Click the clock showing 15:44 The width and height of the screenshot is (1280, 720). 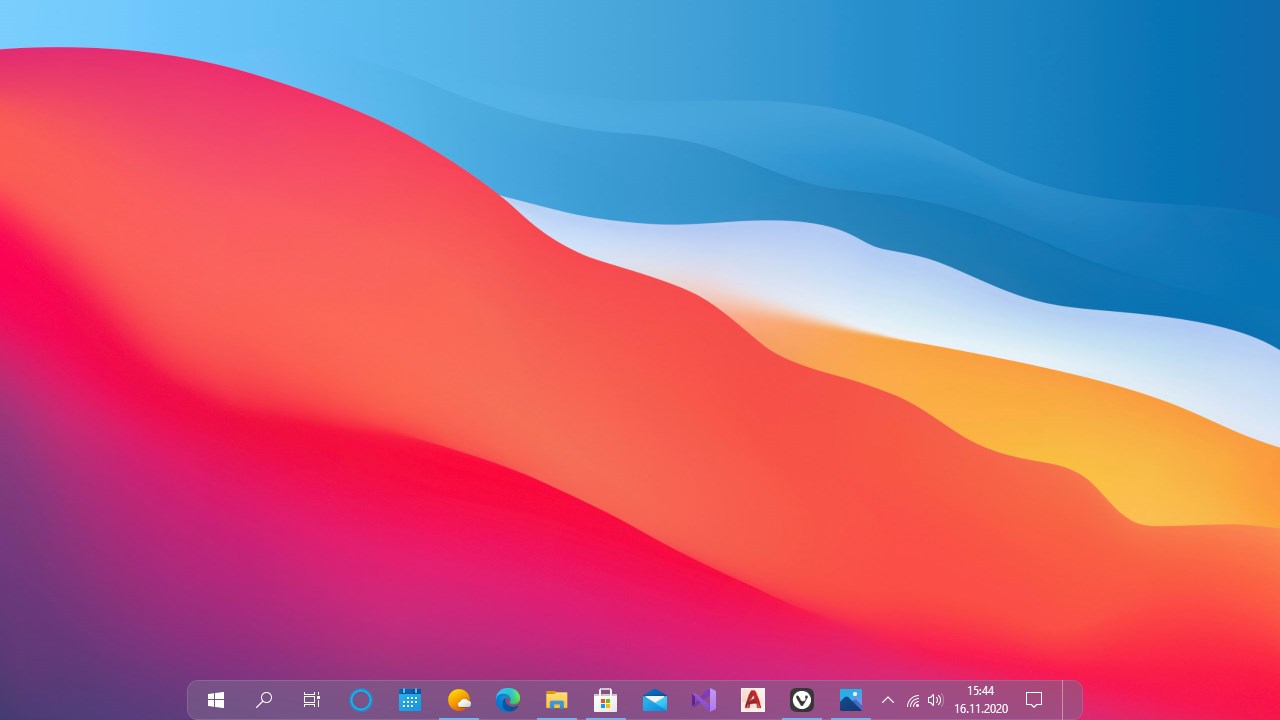tap(980, 691)
